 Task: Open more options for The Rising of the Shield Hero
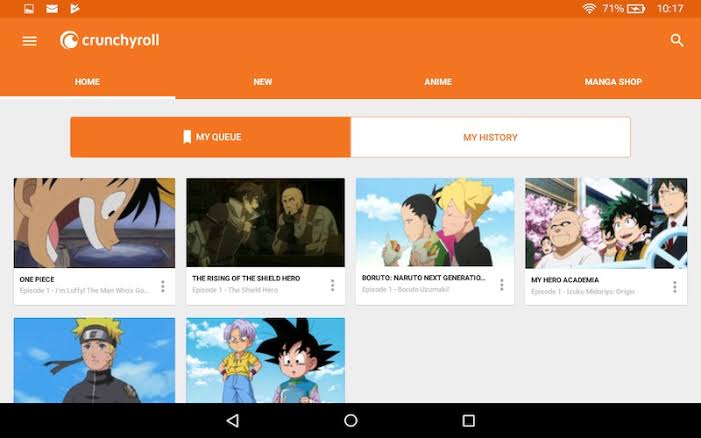click(x=332, y=285)
